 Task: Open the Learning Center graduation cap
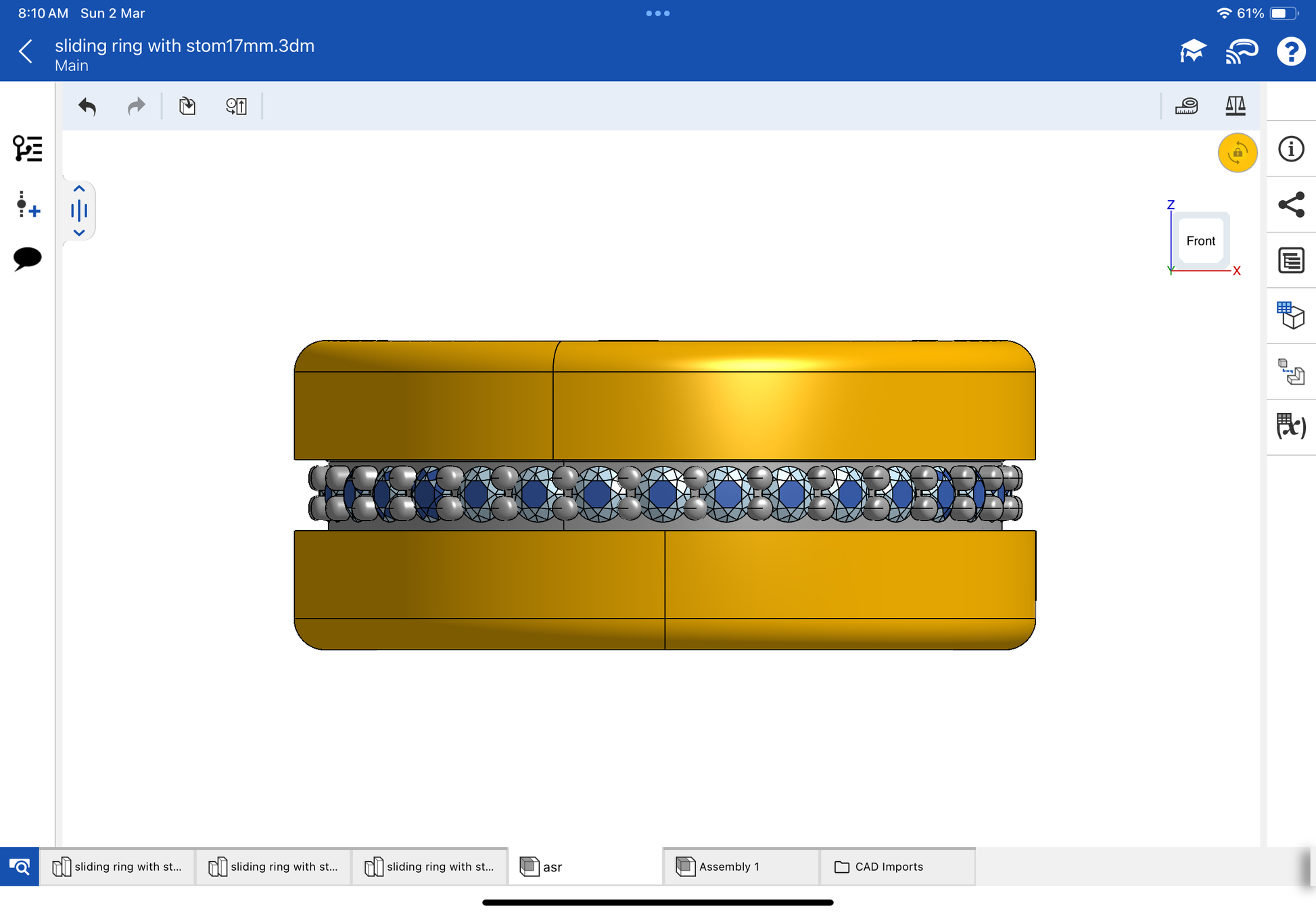1193,51
